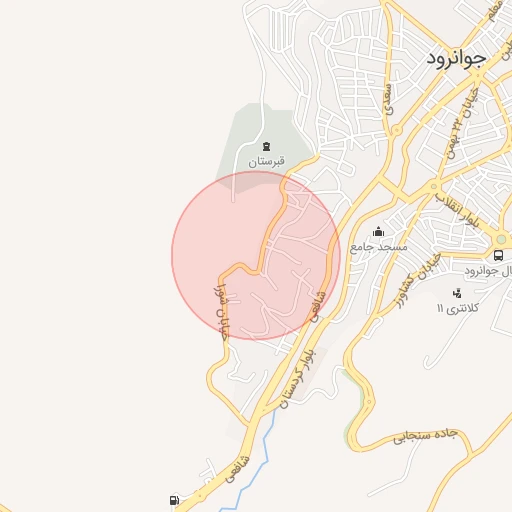Select the خیابان کشاورز street label
Image resolution: width=512 pixels, height=512 pixels.
(x=417, y=281)
